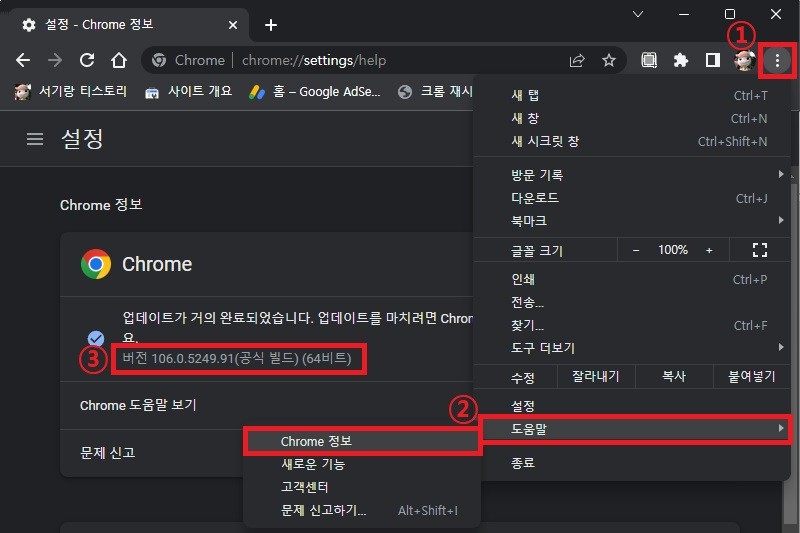Open the tab search chevron

pos(638,14)
